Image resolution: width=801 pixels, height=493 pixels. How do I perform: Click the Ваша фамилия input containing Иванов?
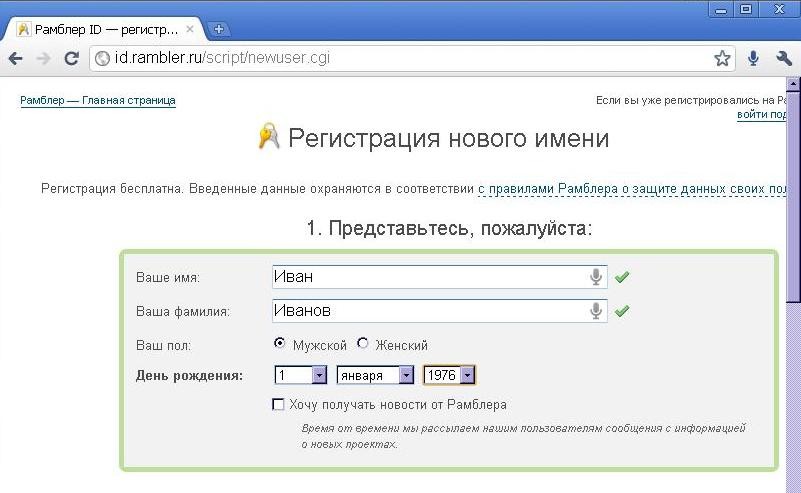440,311
